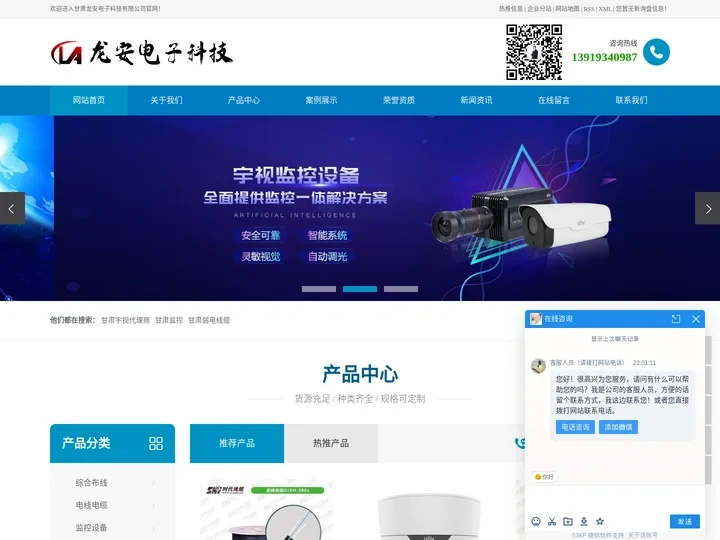Open 网站地图 top link

coord(568,9)
